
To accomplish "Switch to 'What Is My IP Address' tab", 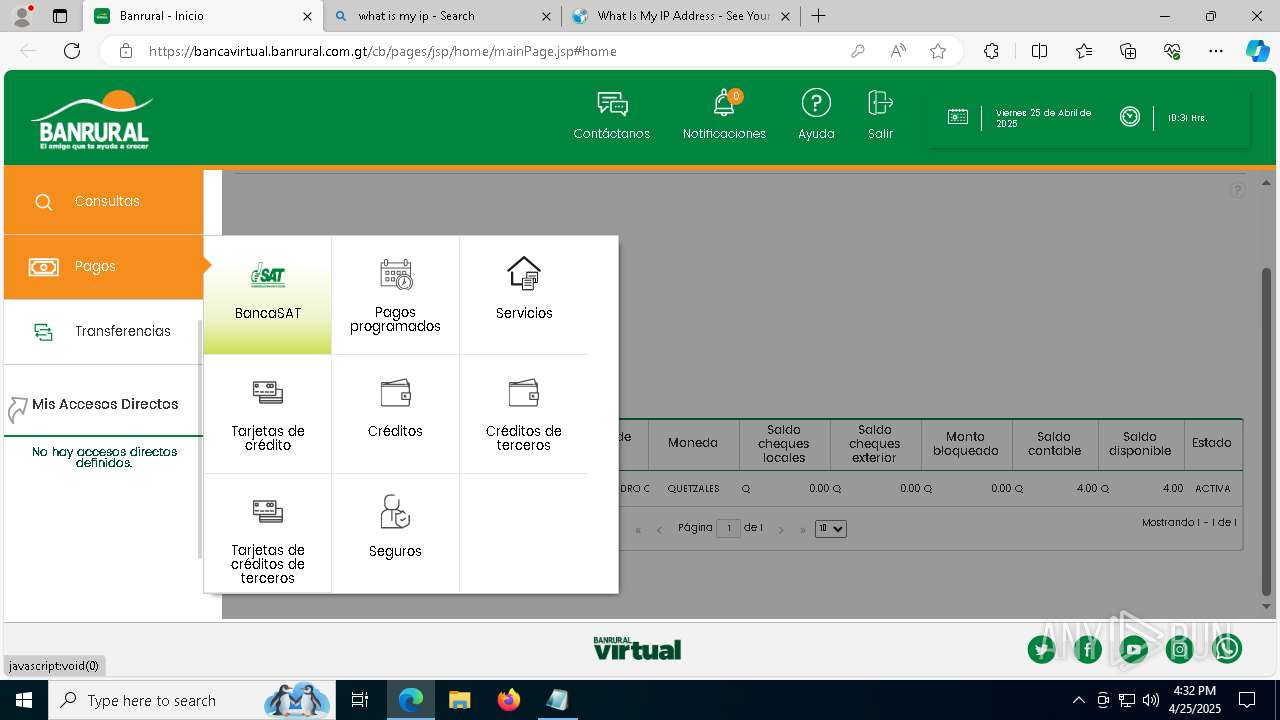I will (680, 16).
